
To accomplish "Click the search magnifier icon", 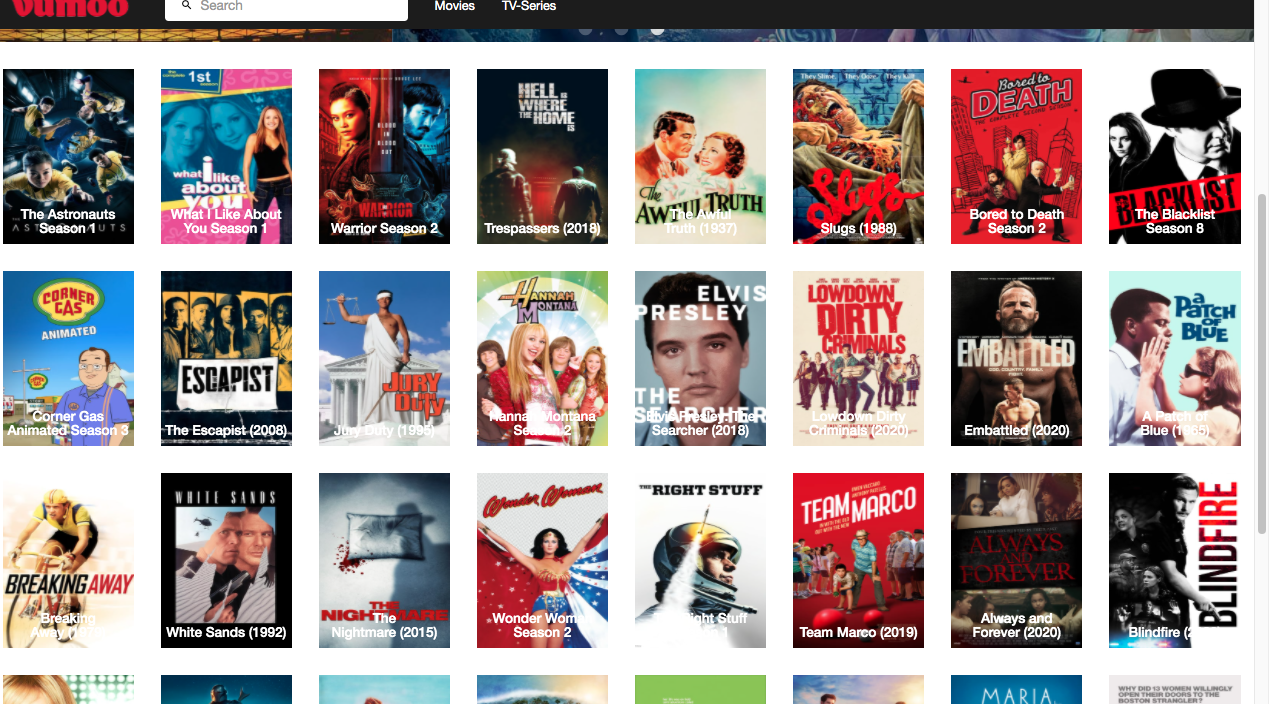I will point(186,6).
